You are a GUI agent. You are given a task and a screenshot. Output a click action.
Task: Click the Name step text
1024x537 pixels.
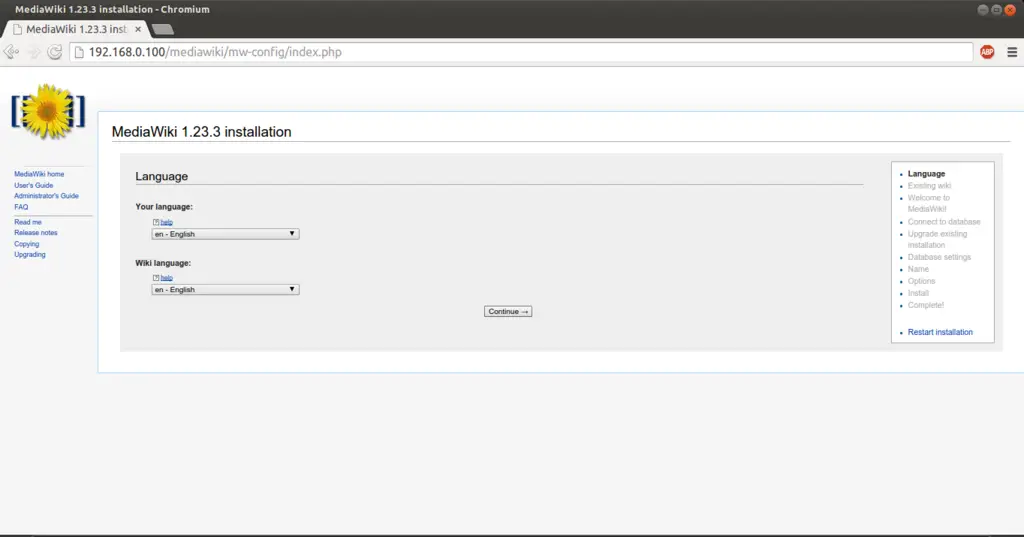tap(918, 269)
